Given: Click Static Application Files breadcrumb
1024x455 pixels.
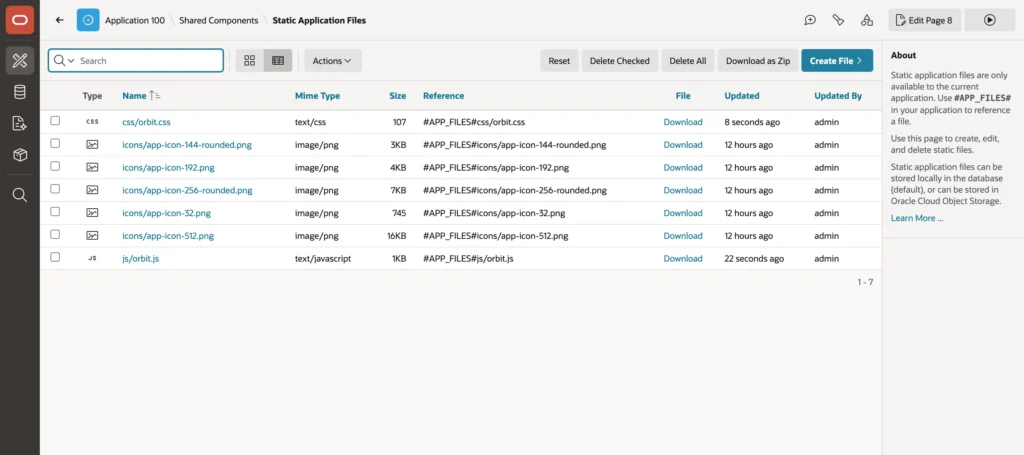Looking at the screenshot, I should tap(319, 20).
